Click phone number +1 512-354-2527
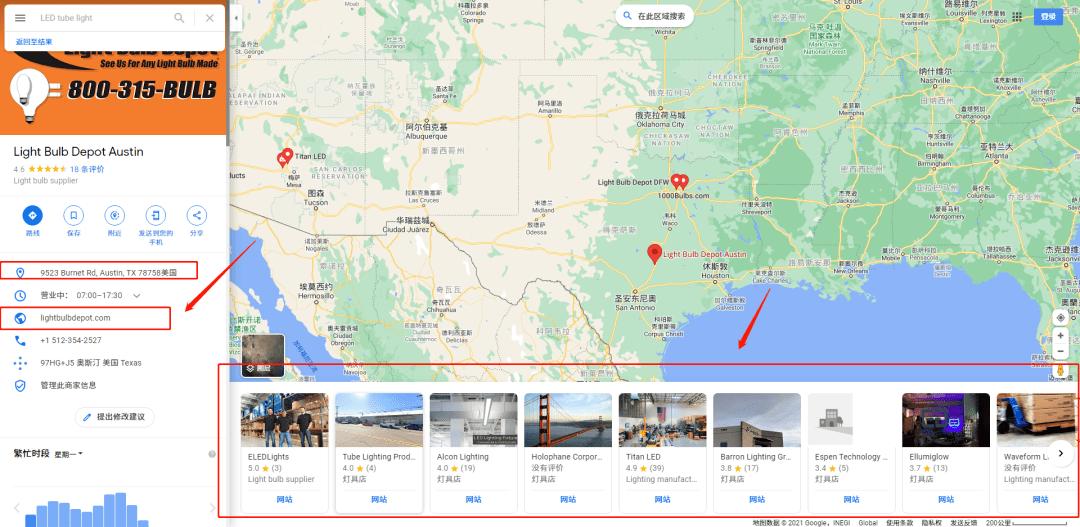Viewport: 1080px width, 527px height. (x=71, y=340)
